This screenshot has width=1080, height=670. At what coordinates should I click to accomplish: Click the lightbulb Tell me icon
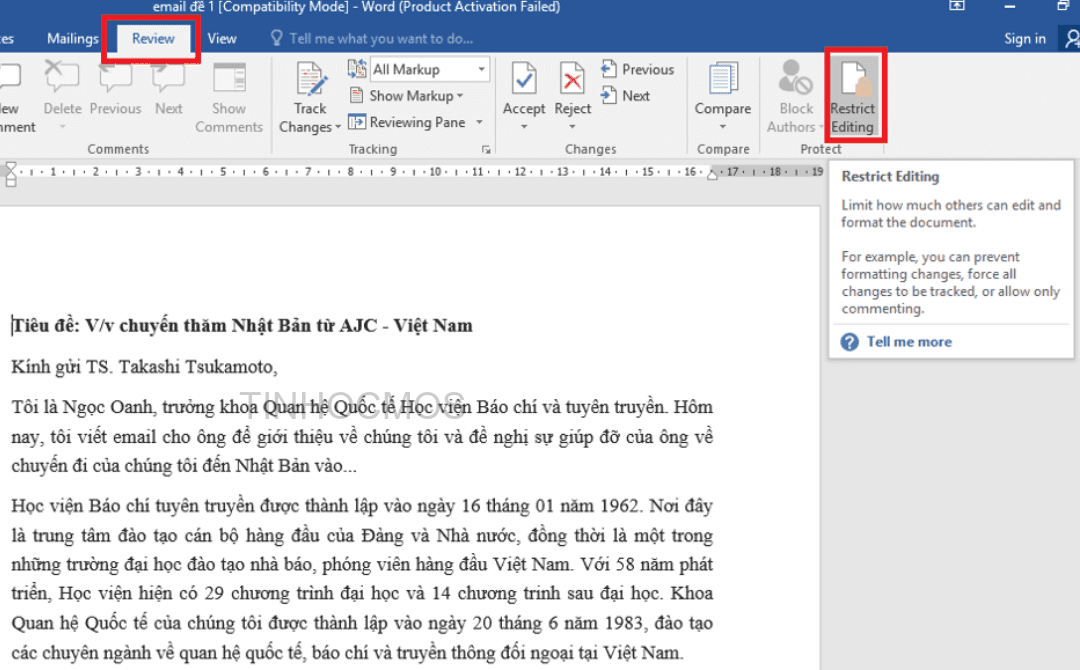[x=276, y=38]
